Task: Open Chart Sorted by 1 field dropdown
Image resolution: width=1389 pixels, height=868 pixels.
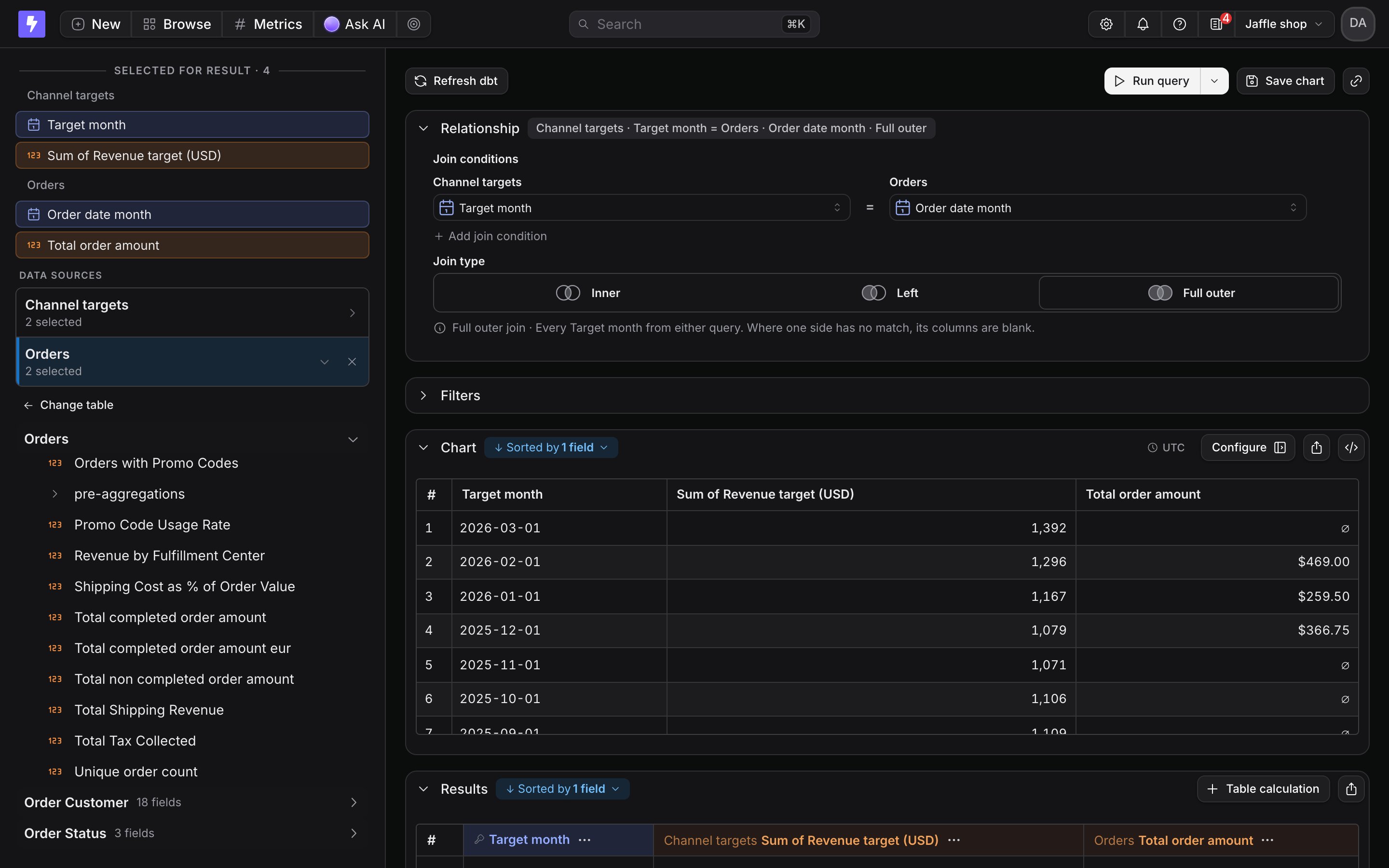Action: tap(551, 447)
